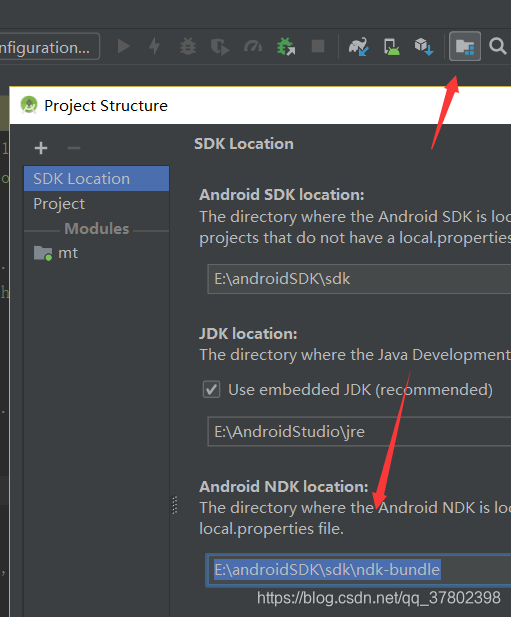Select Project in the sidebar list
The width and height of the screenshot is (511, 617).
tap(96, 204)
